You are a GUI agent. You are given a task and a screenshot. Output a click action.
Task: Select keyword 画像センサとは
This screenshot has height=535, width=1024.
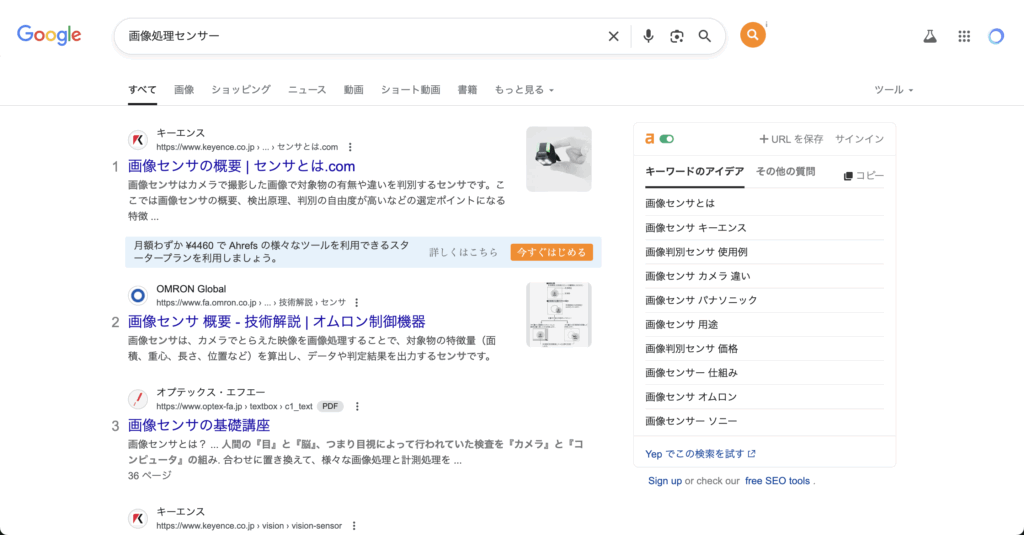tap(680, 203)
